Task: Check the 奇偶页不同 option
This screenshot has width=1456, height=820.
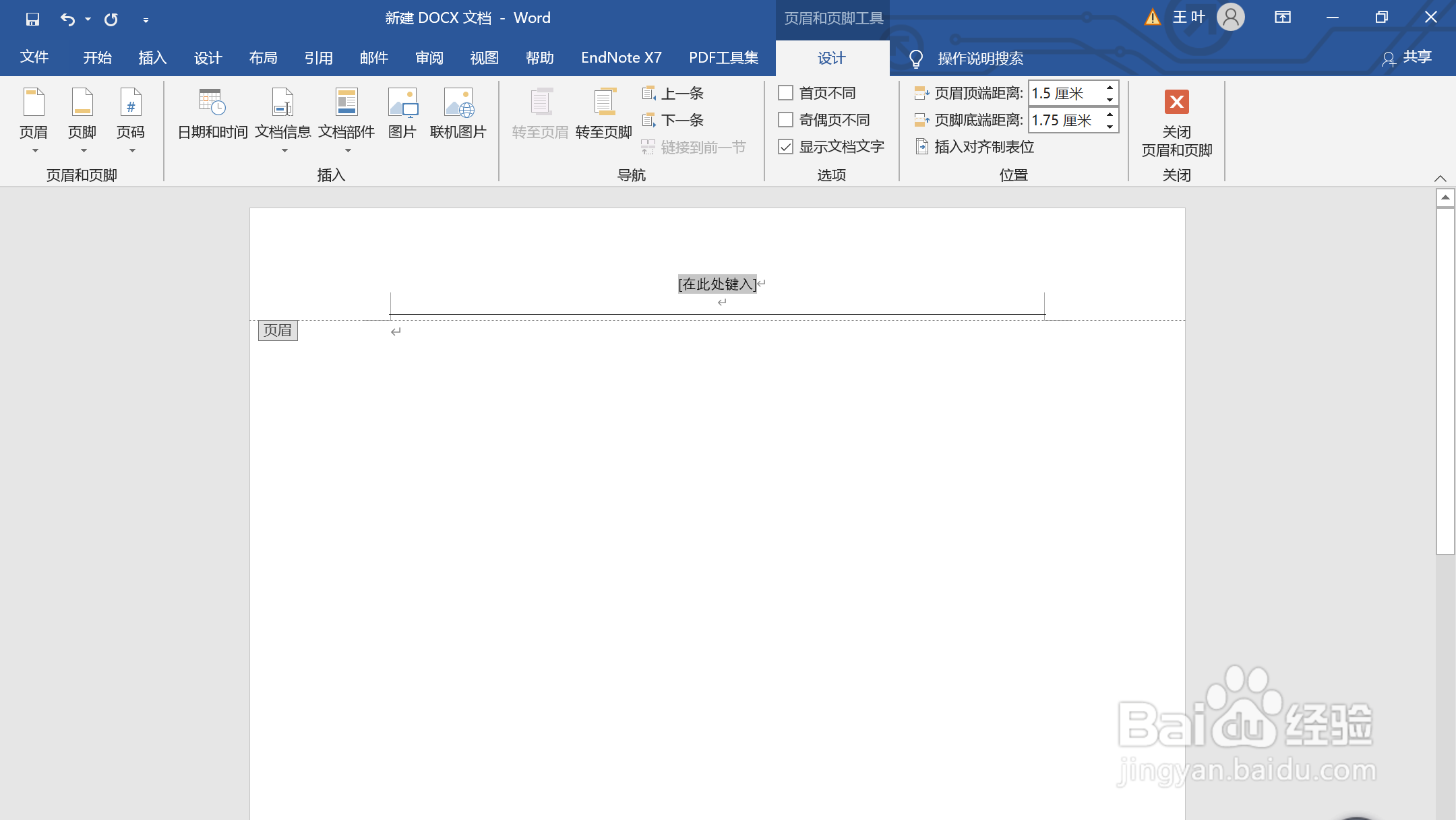Action: 786,120
